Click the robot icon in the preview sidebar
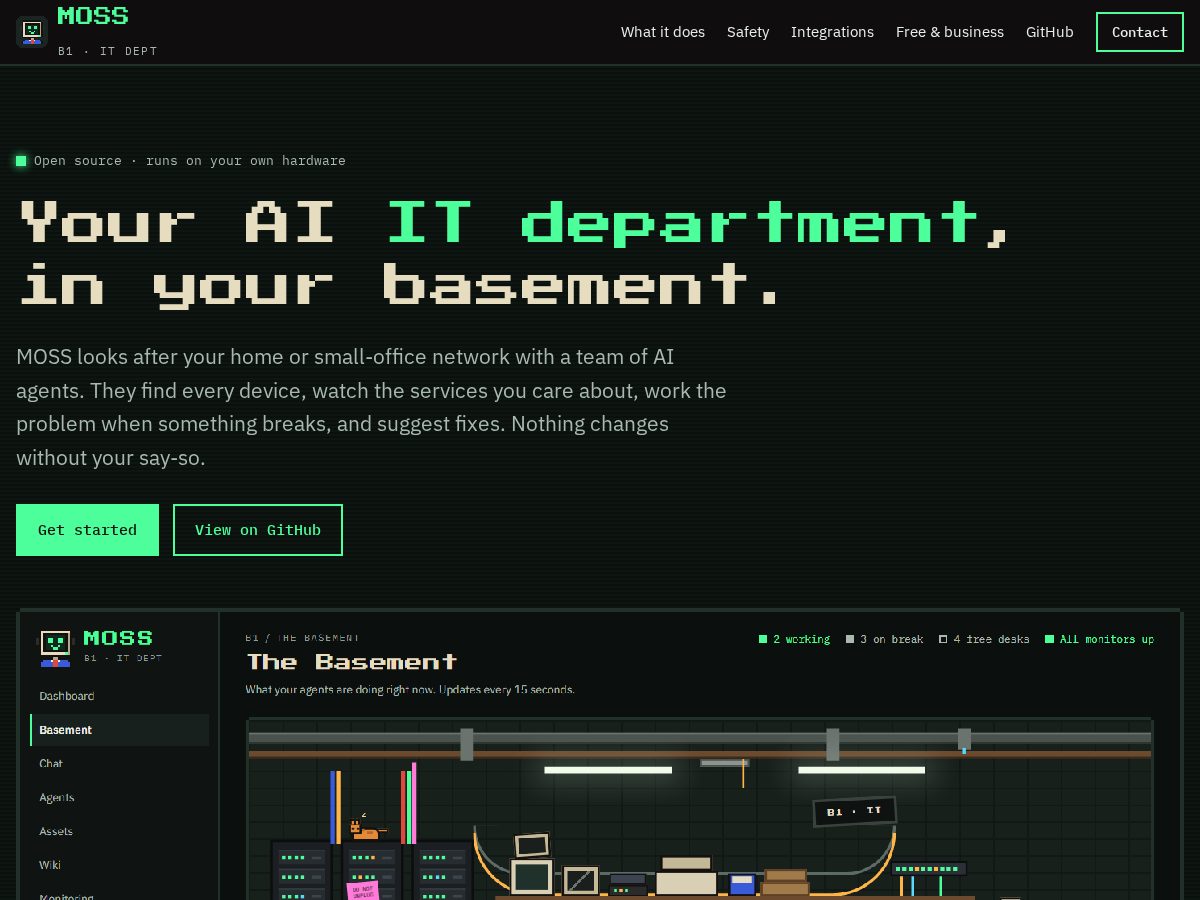The image size is (1200, 900). (55, 648)
